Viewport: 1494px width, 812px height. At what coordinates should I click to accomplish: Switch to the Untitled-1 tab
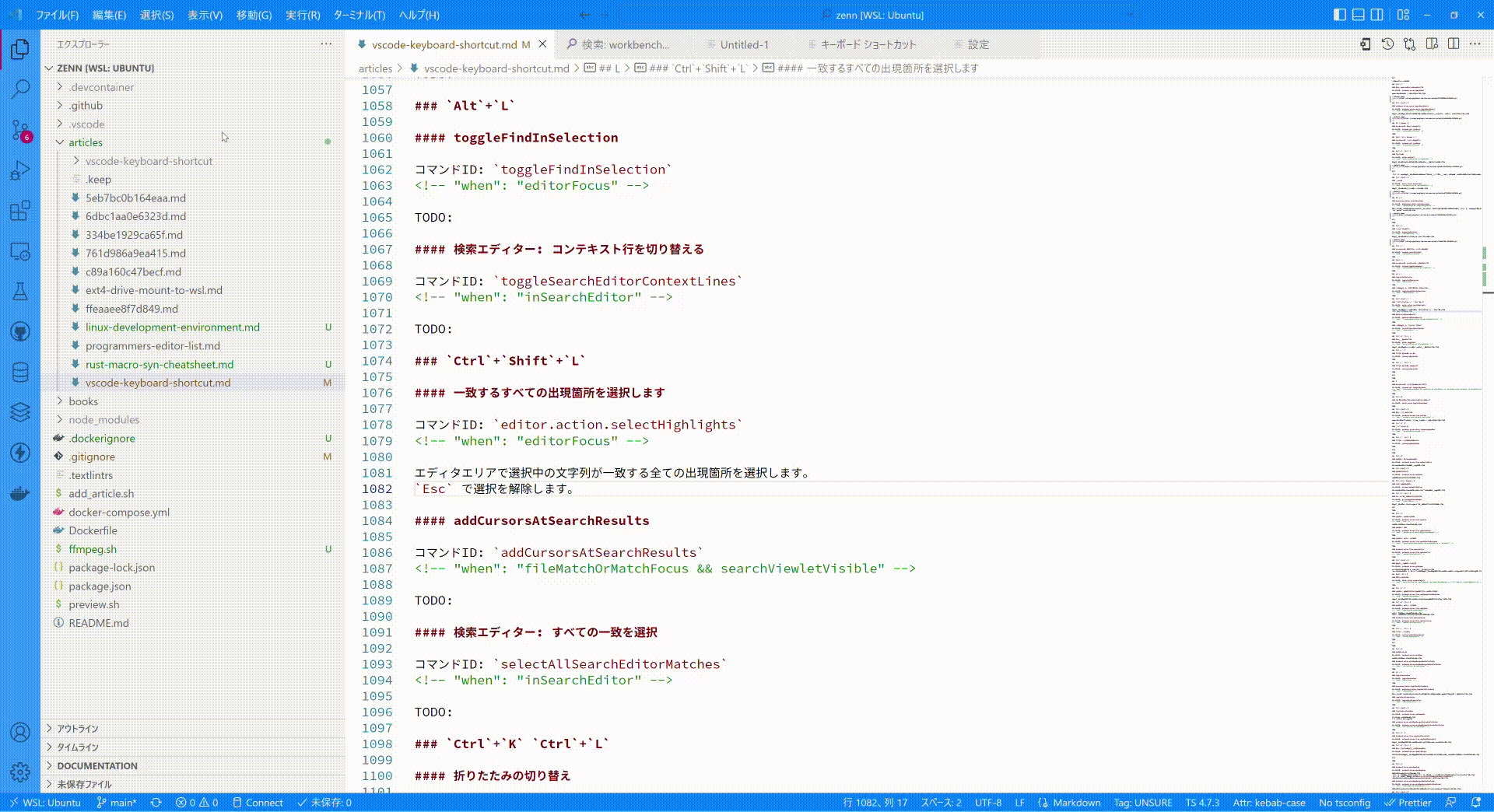[744, 44]
